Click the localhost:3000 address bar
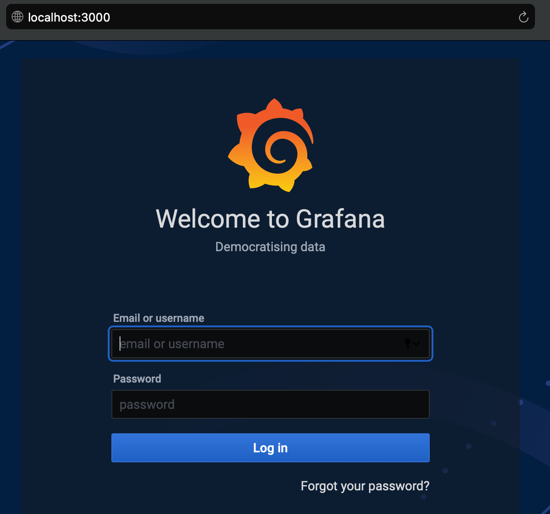Image resolution: width=550 pixels, height=514 pixels. pos(270,17)
